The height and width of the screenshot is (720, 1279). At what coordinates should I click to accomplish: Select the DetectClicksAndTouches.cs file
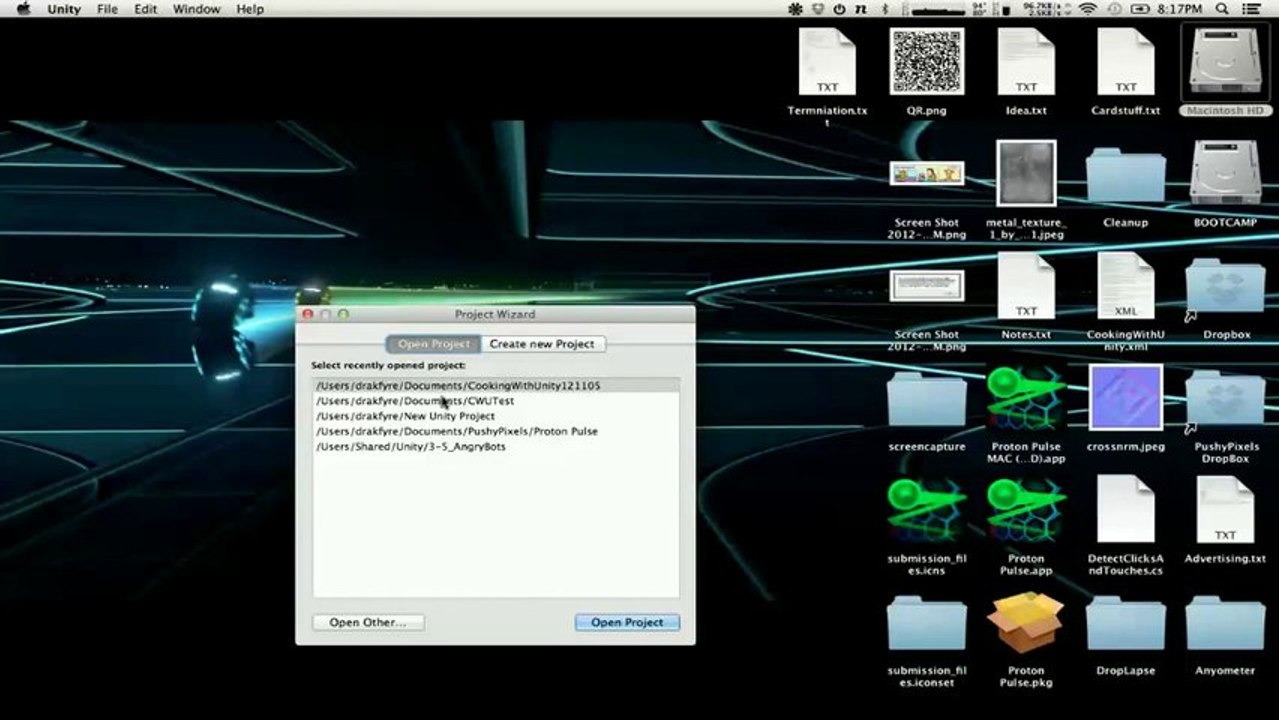pos(1126,510)
